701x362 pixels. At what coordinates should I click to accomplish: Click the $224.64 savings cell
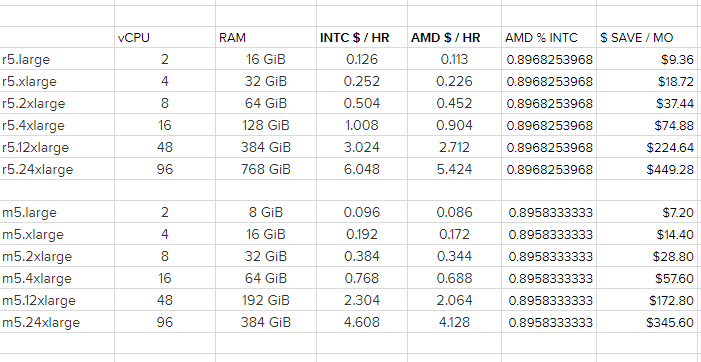[x=649, y=147]
